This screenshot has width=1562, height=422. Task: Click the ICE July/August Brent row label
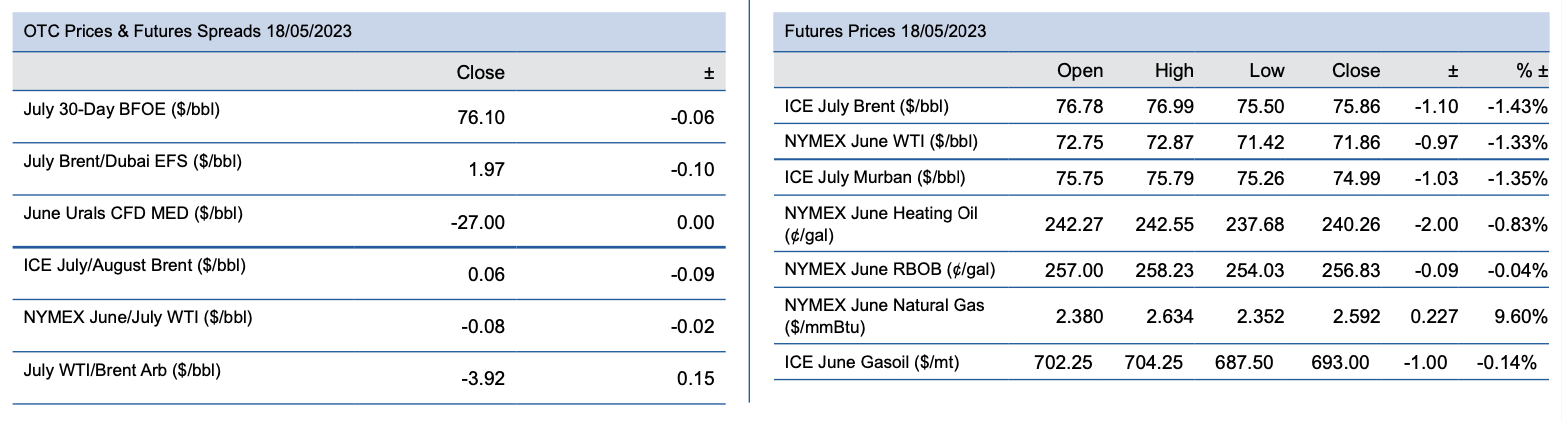coord(134,265)
